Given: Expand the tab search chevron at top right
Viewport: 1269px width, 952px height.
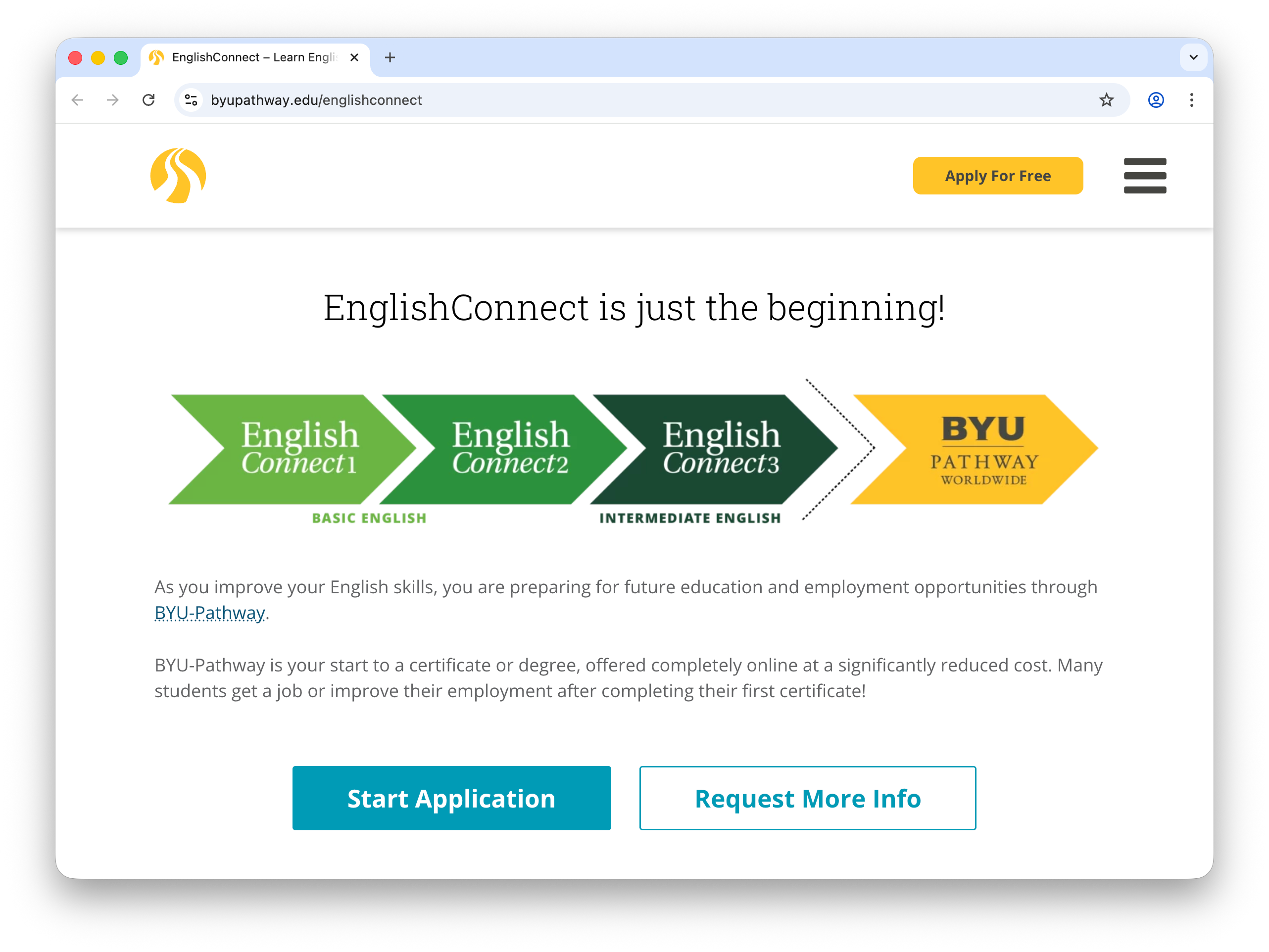Looking at the screenshot, I should 1193,57.
